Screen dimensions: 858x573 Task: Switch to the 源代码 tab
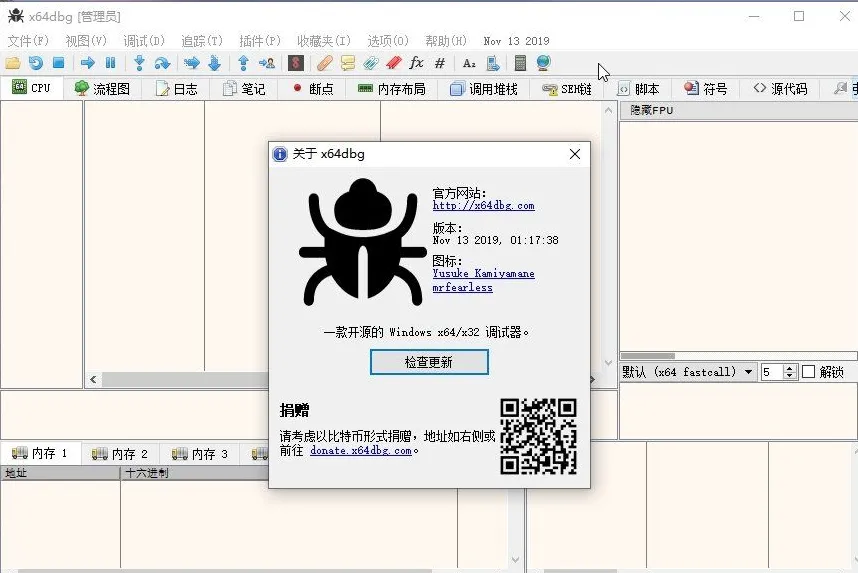point(780,89)
